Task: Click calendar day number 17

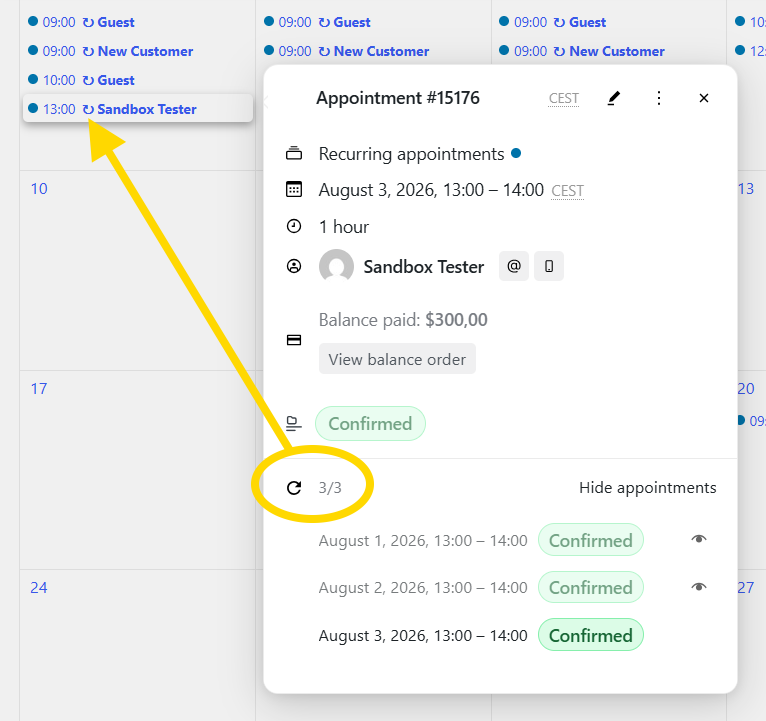Action: pyautogui.click(x=39, y=388)
